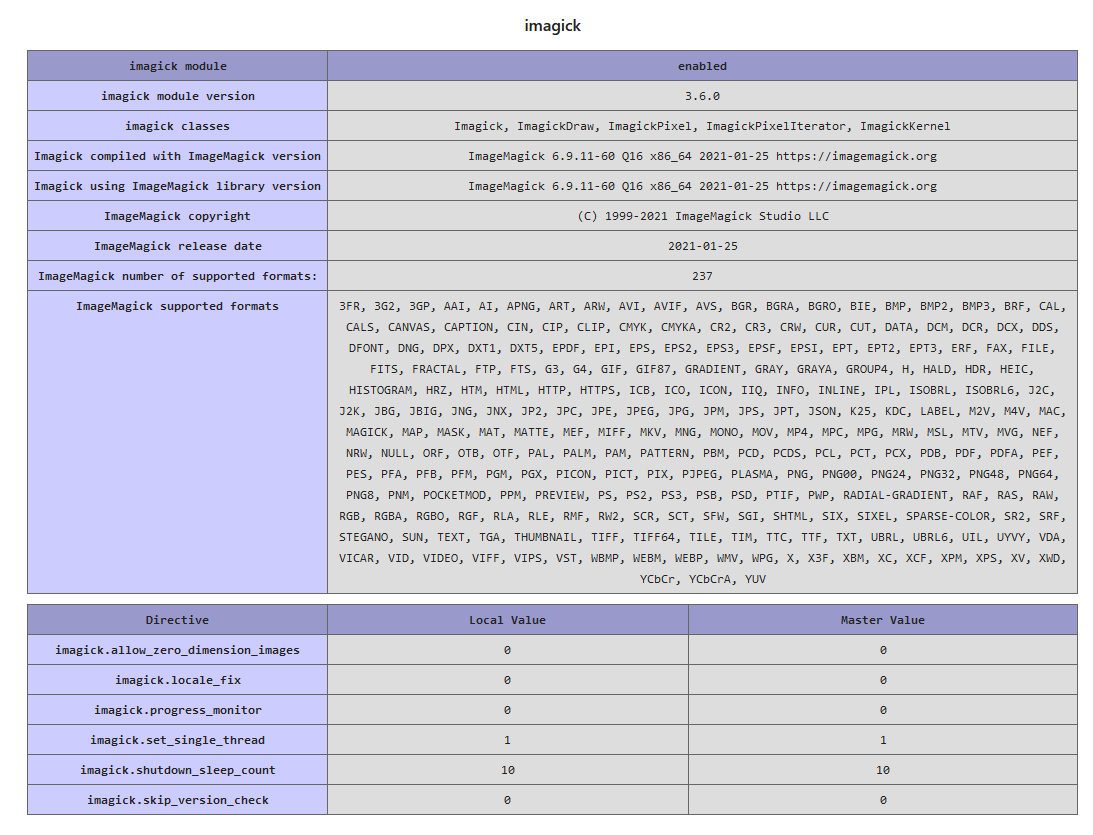Click master value of imagick.locale_fix
Screen dimensions: 1093x835
pos(882,680)
